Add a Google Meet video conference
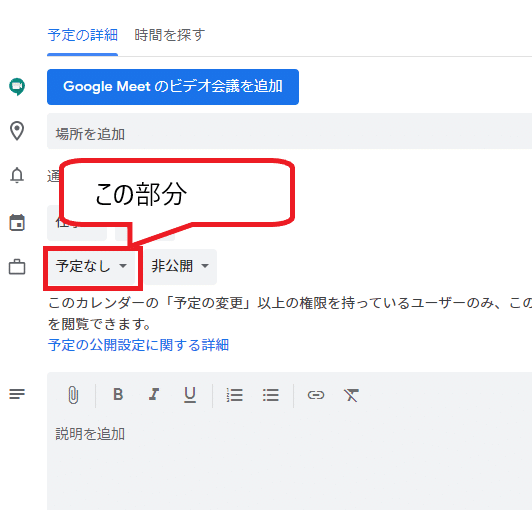 (x=173, y=87)
